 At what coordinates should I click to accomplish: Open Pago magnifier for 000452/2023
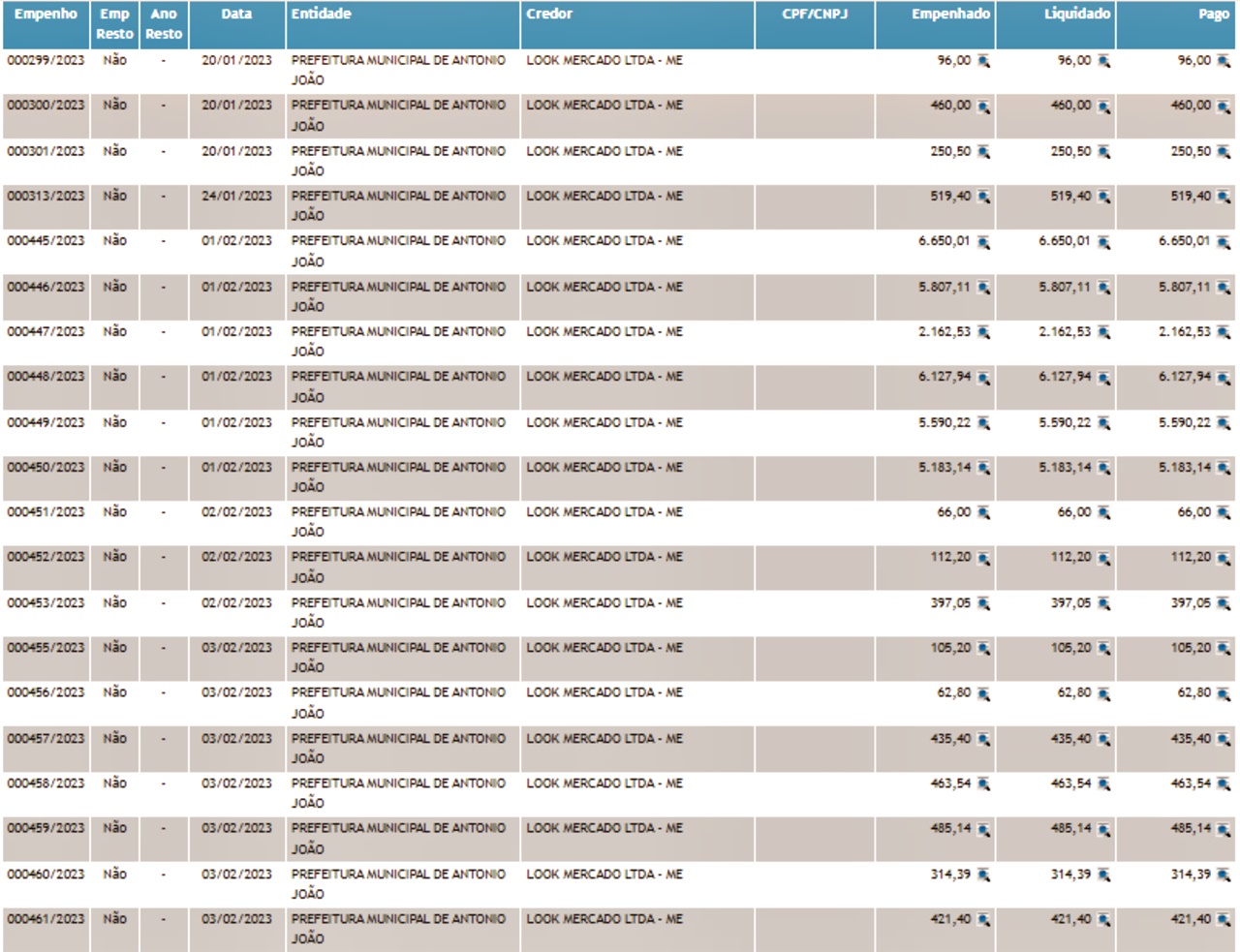tap(1224, 559)
